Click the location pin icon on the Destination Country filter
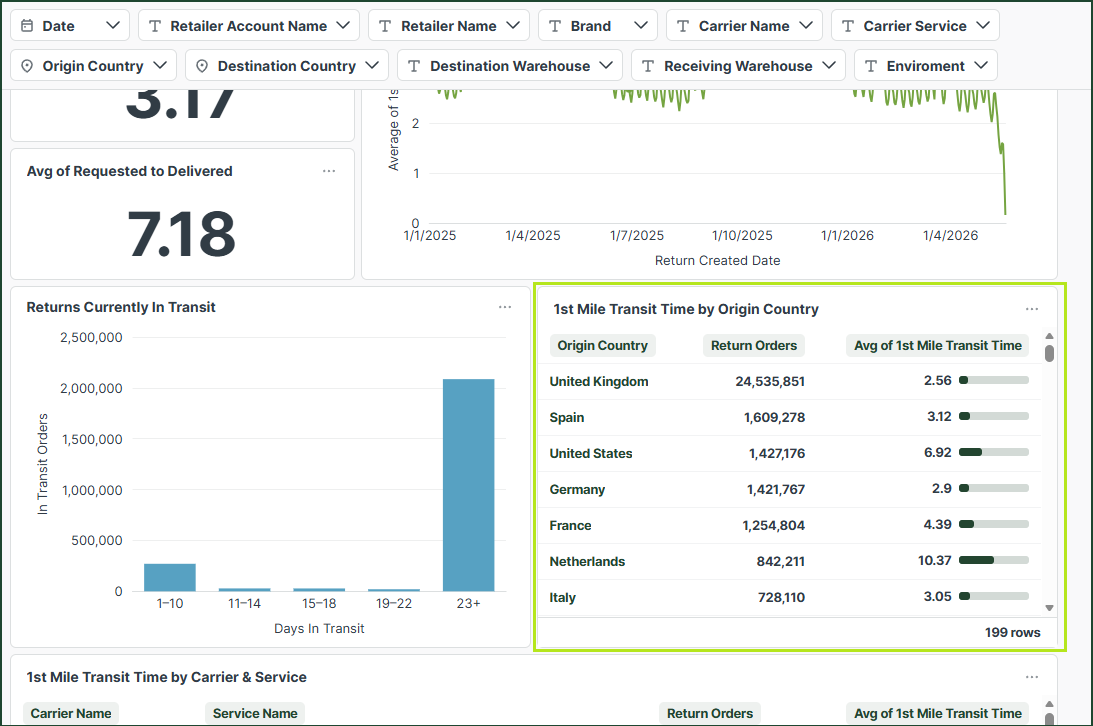This screenshot has height=726, width=1093. (202, 66)
